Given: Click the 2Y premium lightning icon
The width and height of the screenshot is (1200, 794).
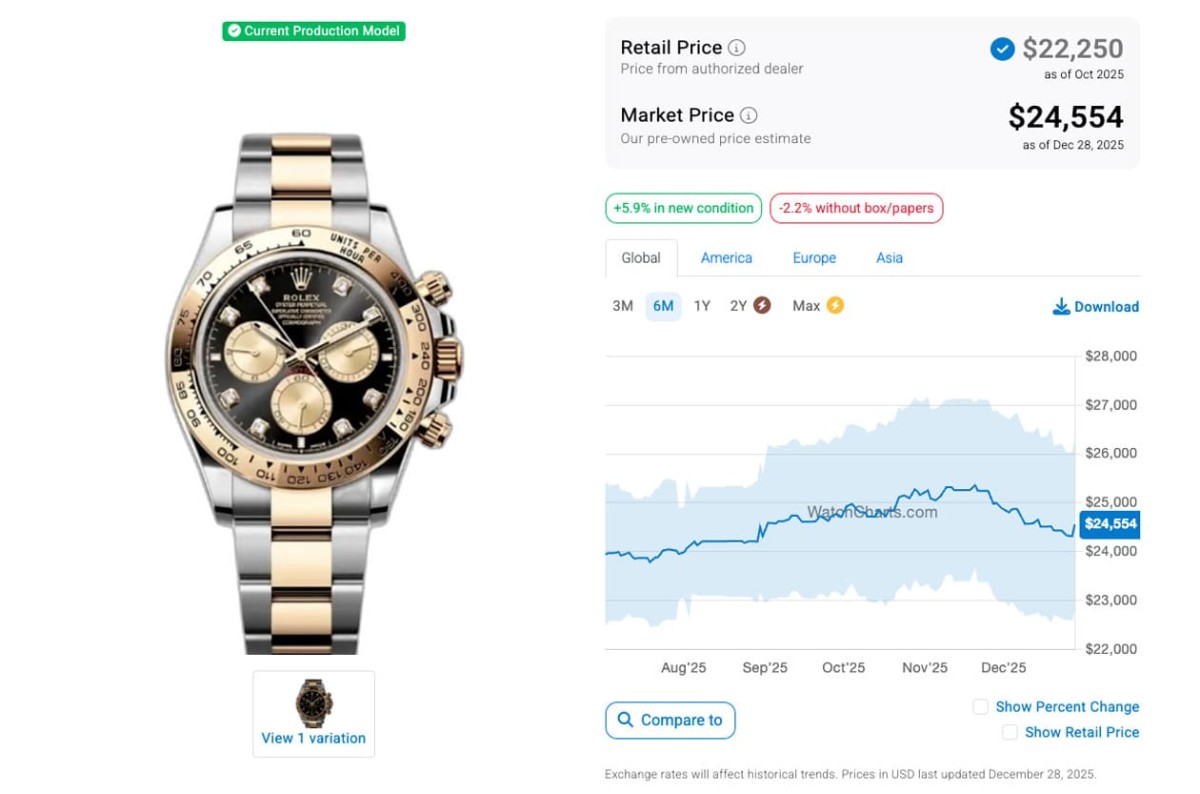Looking at the screenshot, I should [x=762, y=306].
